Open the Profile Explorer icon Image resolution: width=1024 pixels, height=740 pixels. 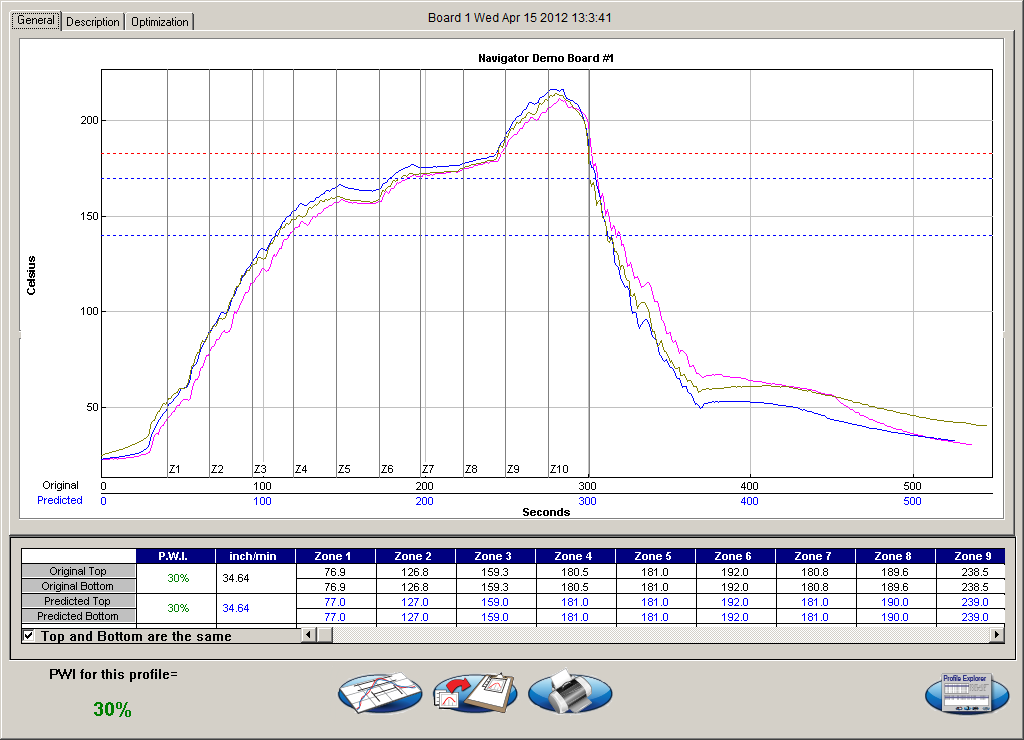966,693
